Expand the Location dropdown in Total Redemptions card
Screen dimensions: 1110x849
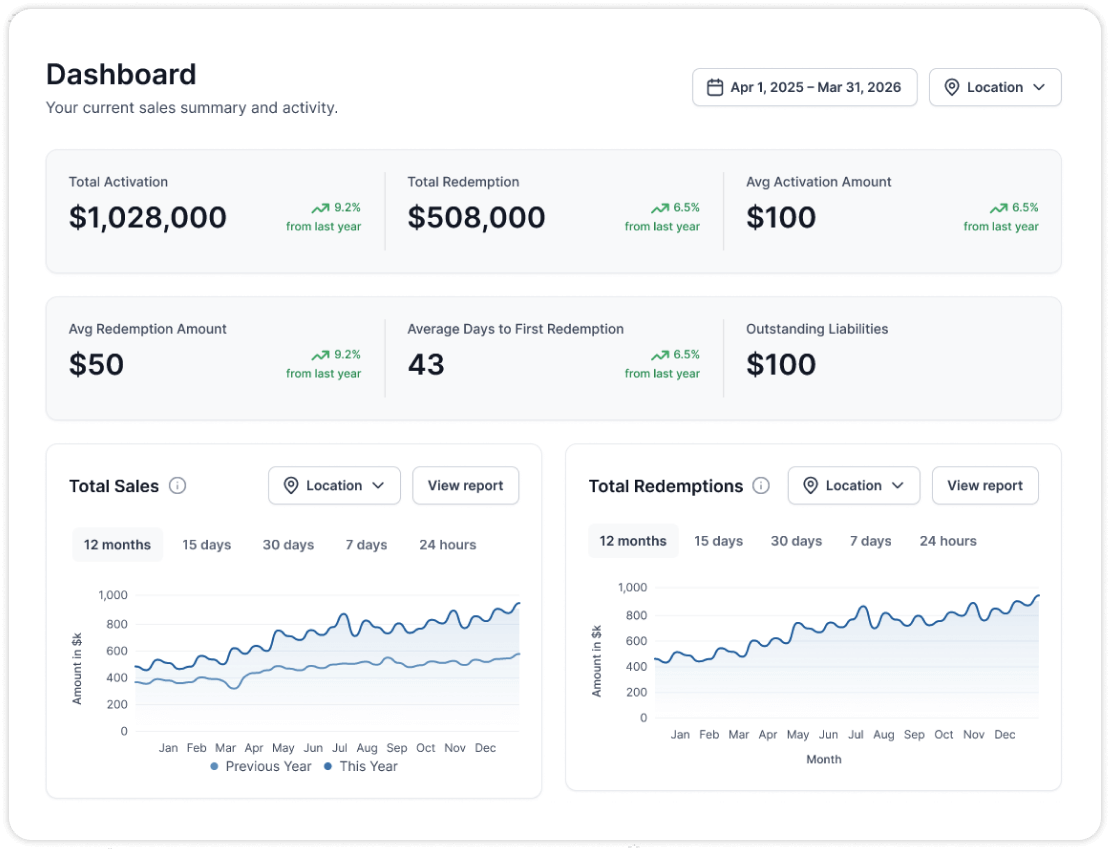click(x=854, y=485)
